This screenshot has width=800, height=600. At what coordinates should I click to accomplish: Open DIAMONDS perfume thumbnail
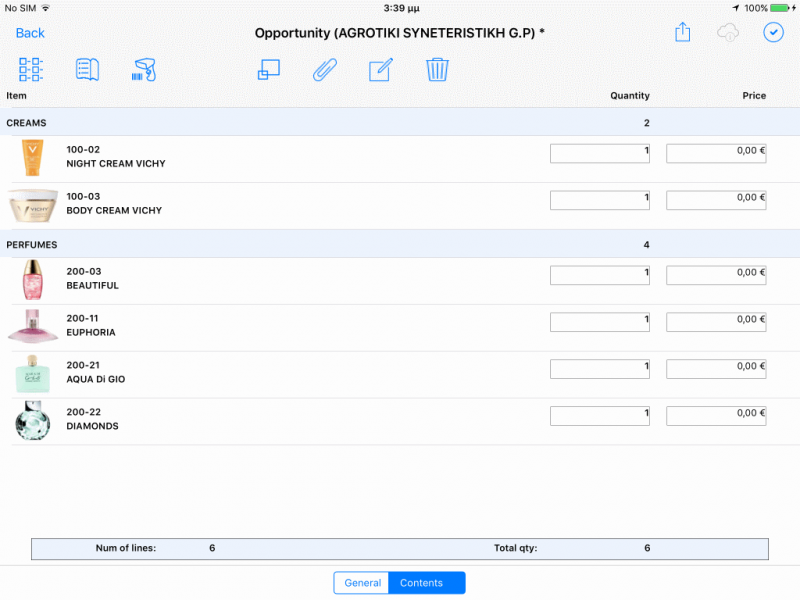(x=32, y=420)
